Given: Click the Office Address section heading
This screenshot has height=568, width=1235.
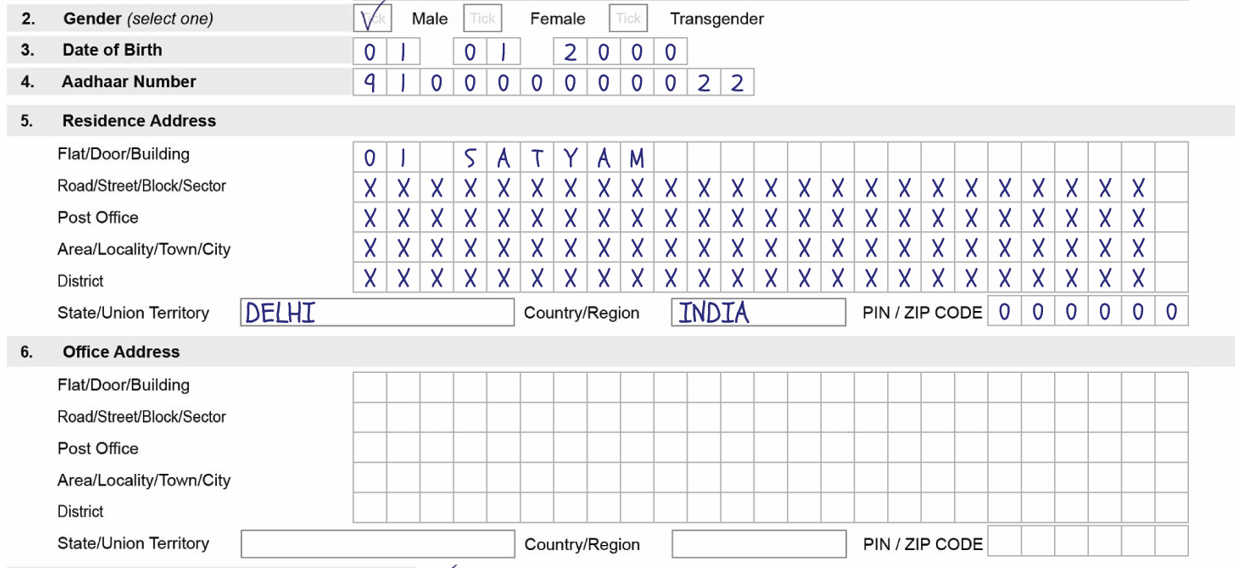Looking at the screenshot, I should tap(121, 352).
